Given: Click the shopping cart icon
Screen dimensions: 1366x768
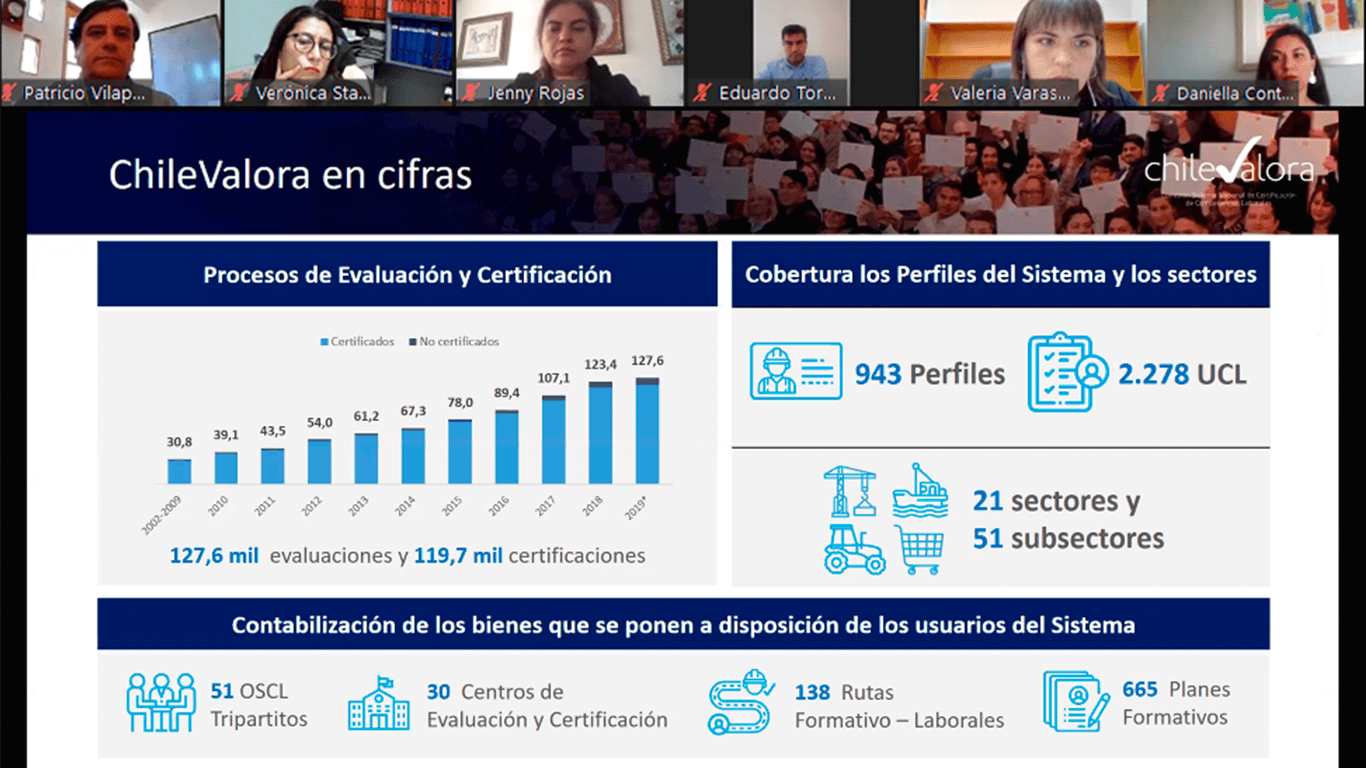Looking at the screenshot, I should click(919, 550).
